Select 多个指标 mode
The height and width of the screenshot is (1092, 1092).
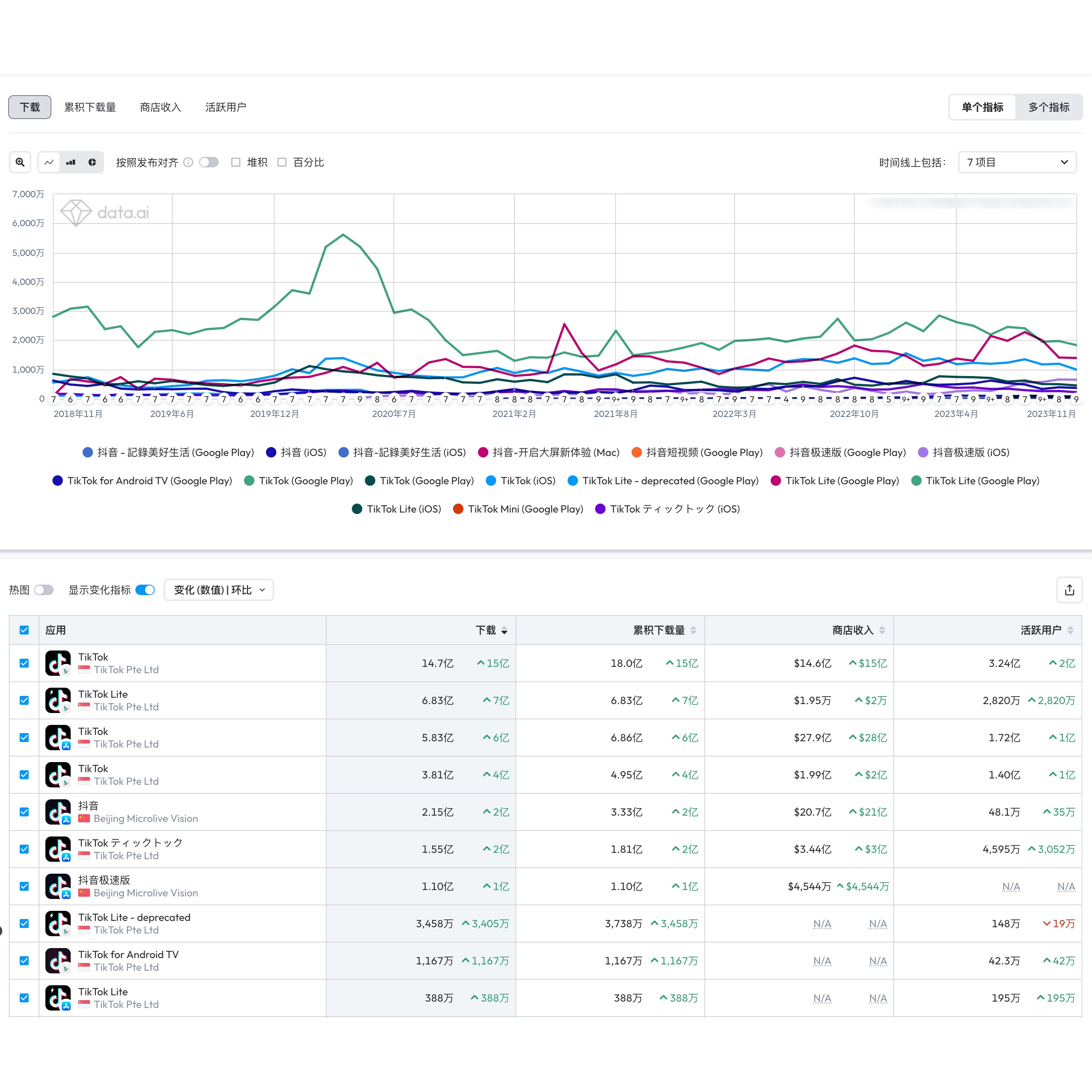pyautogui.click(x=1048, y=107)
